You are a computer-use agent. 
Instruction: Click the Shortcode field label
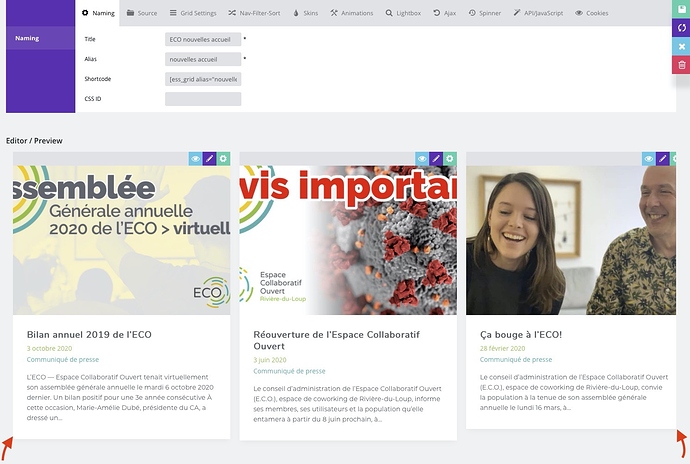[x=98, y=79]
